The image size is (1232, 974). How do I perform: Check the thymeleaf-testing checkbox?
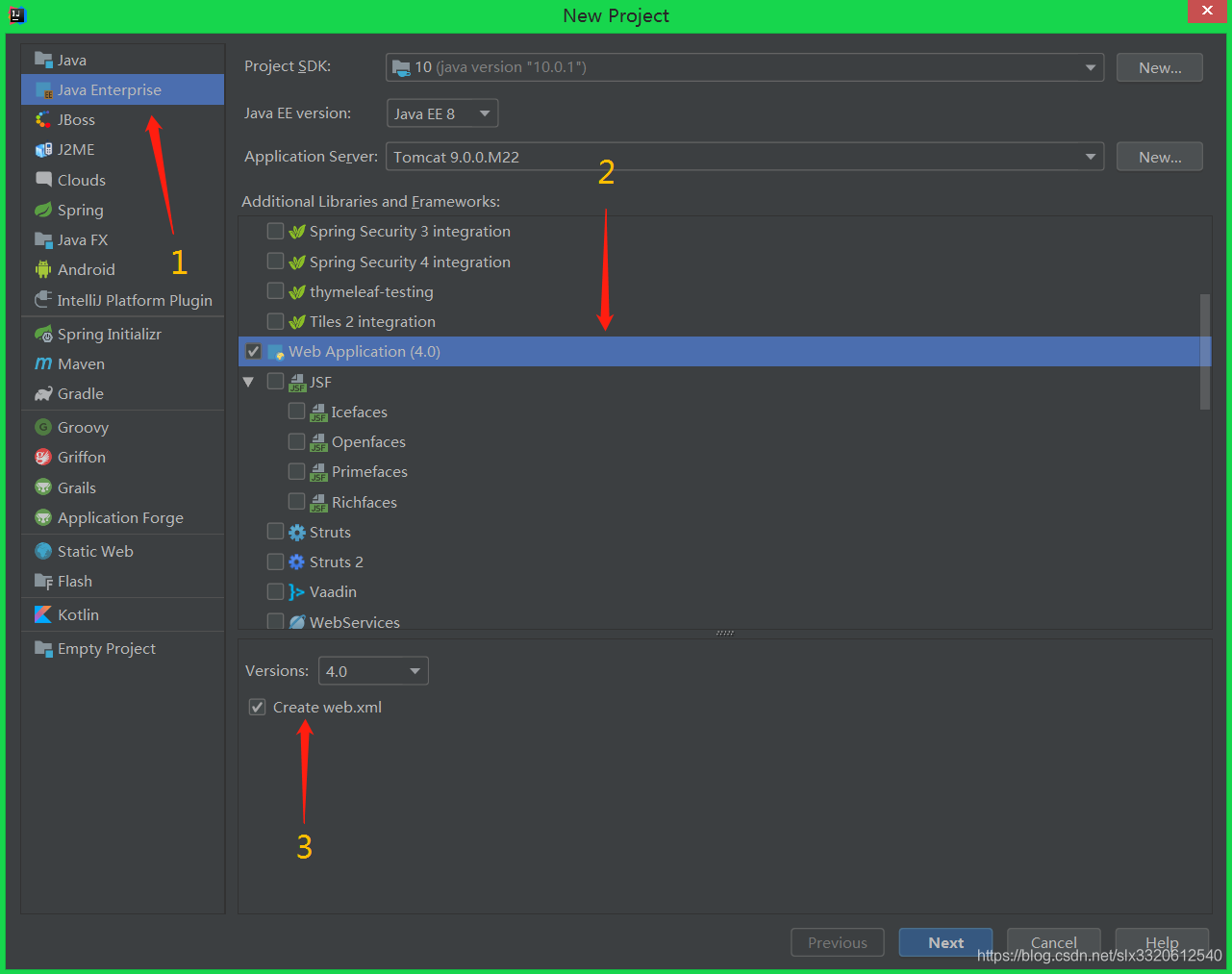275,291
